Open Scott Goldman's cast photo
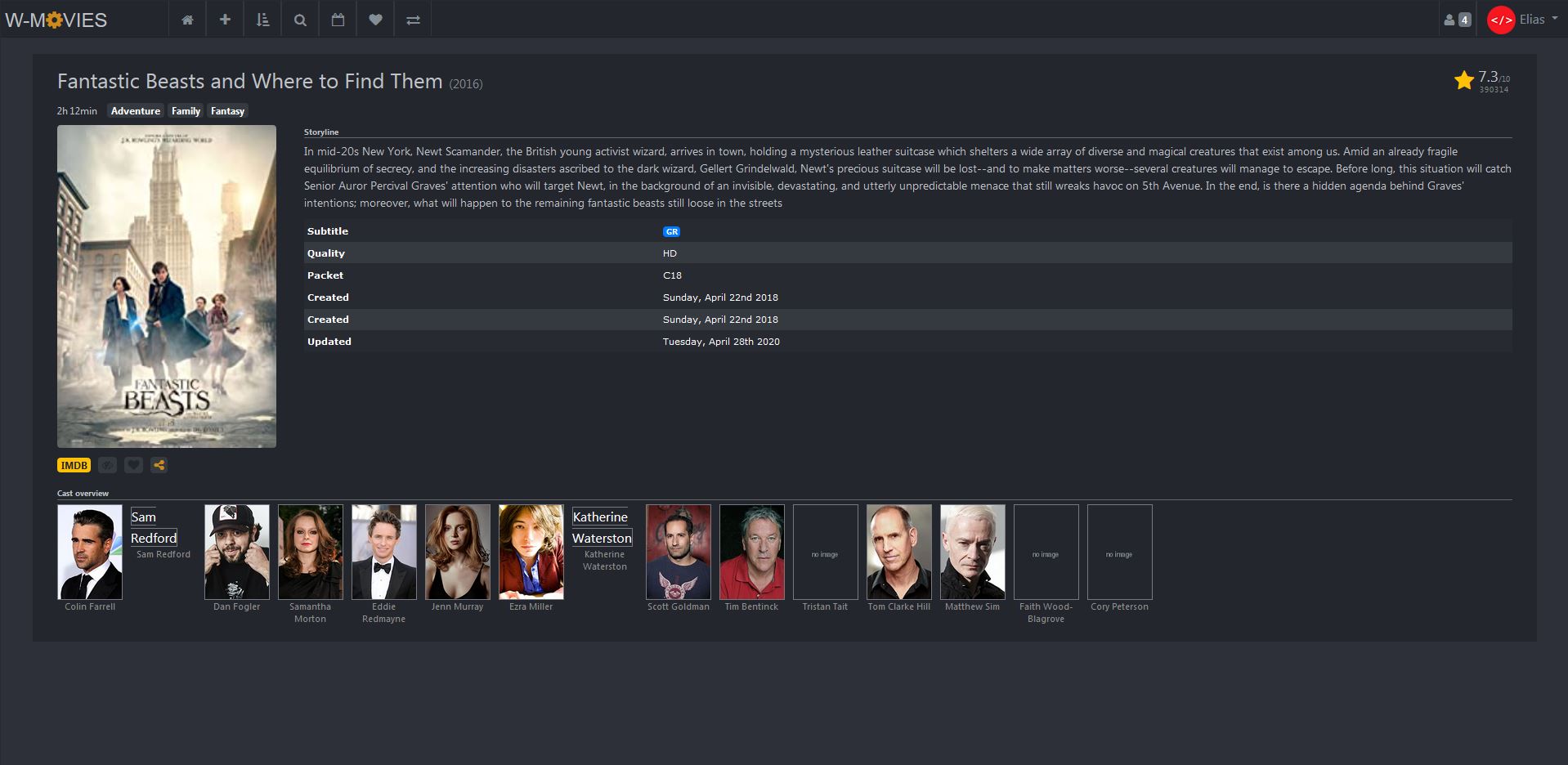 679,552
